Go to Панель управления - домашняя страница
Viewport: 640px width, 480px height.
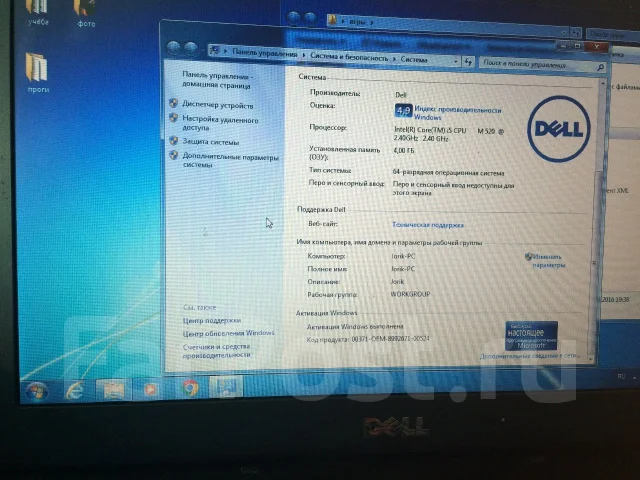point(217,80)
